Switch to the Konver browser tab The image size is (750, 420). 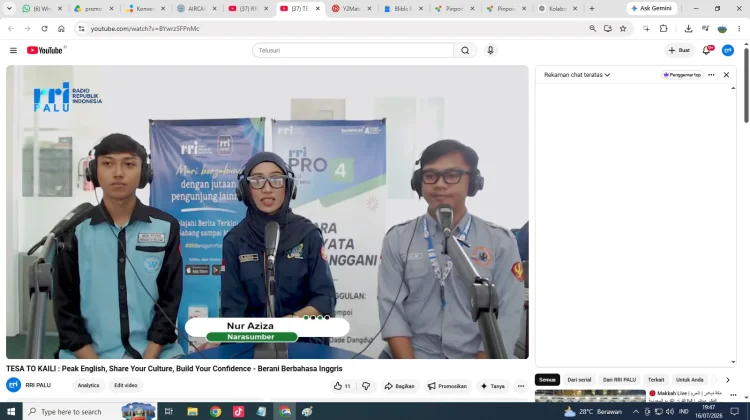145,9
